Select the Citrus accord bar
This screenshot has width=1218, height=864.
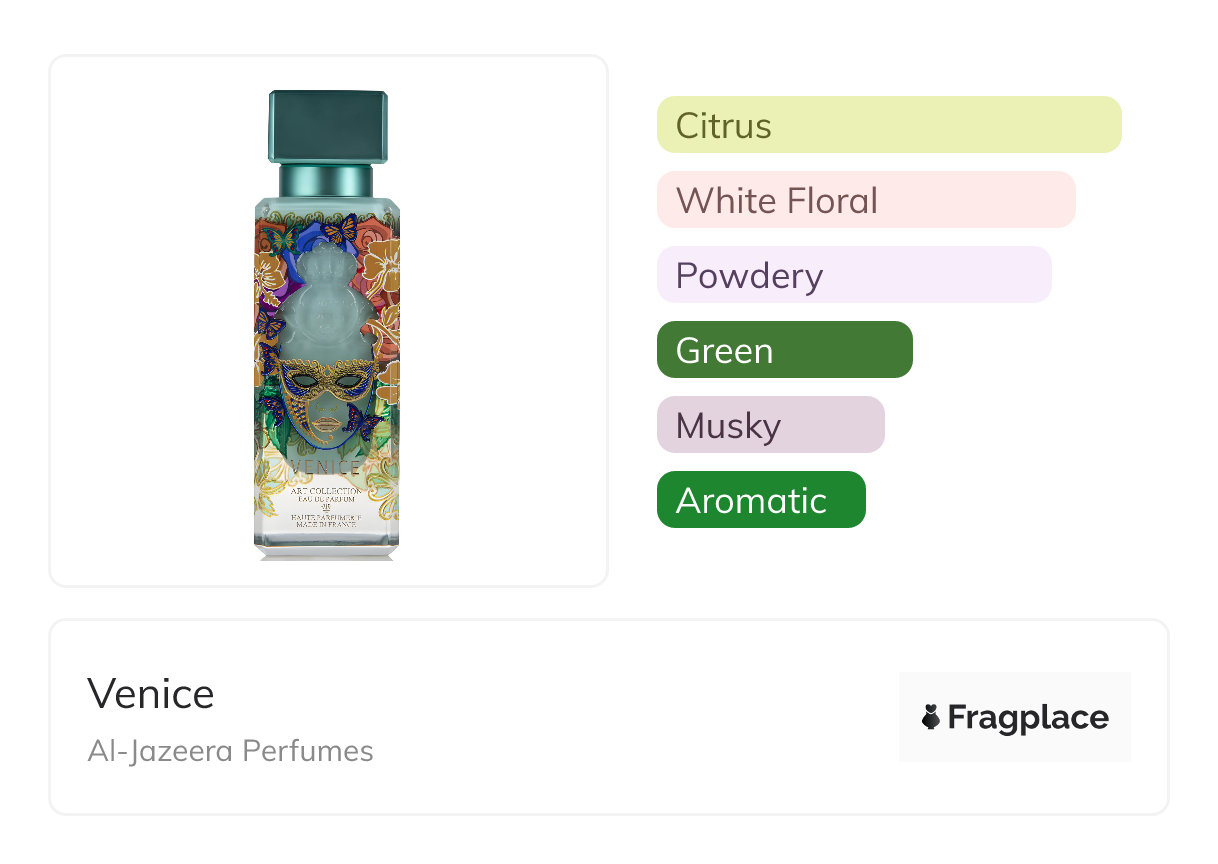click(888, 125)
